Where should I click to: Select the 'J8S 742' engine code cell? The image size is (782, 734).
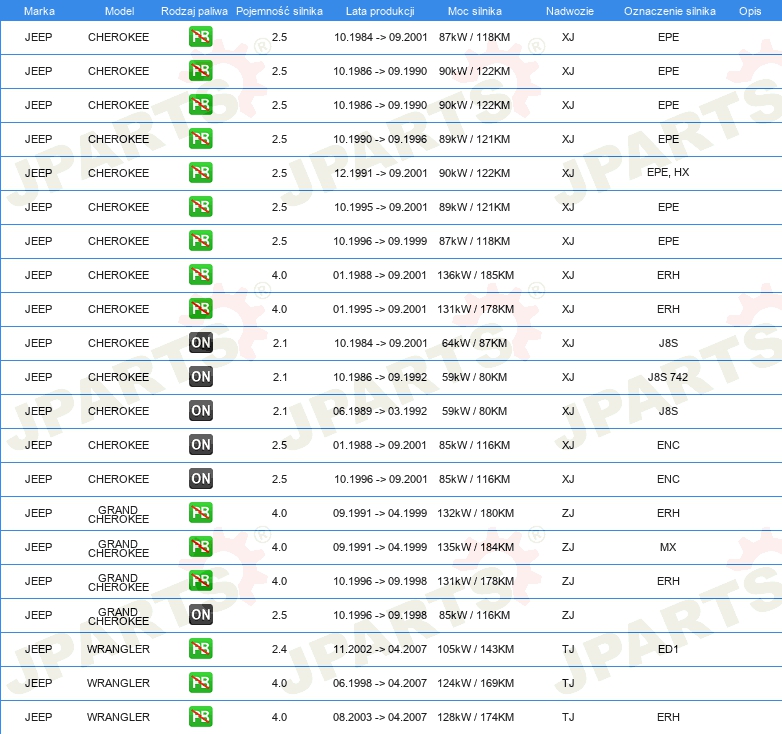point(668,377)
